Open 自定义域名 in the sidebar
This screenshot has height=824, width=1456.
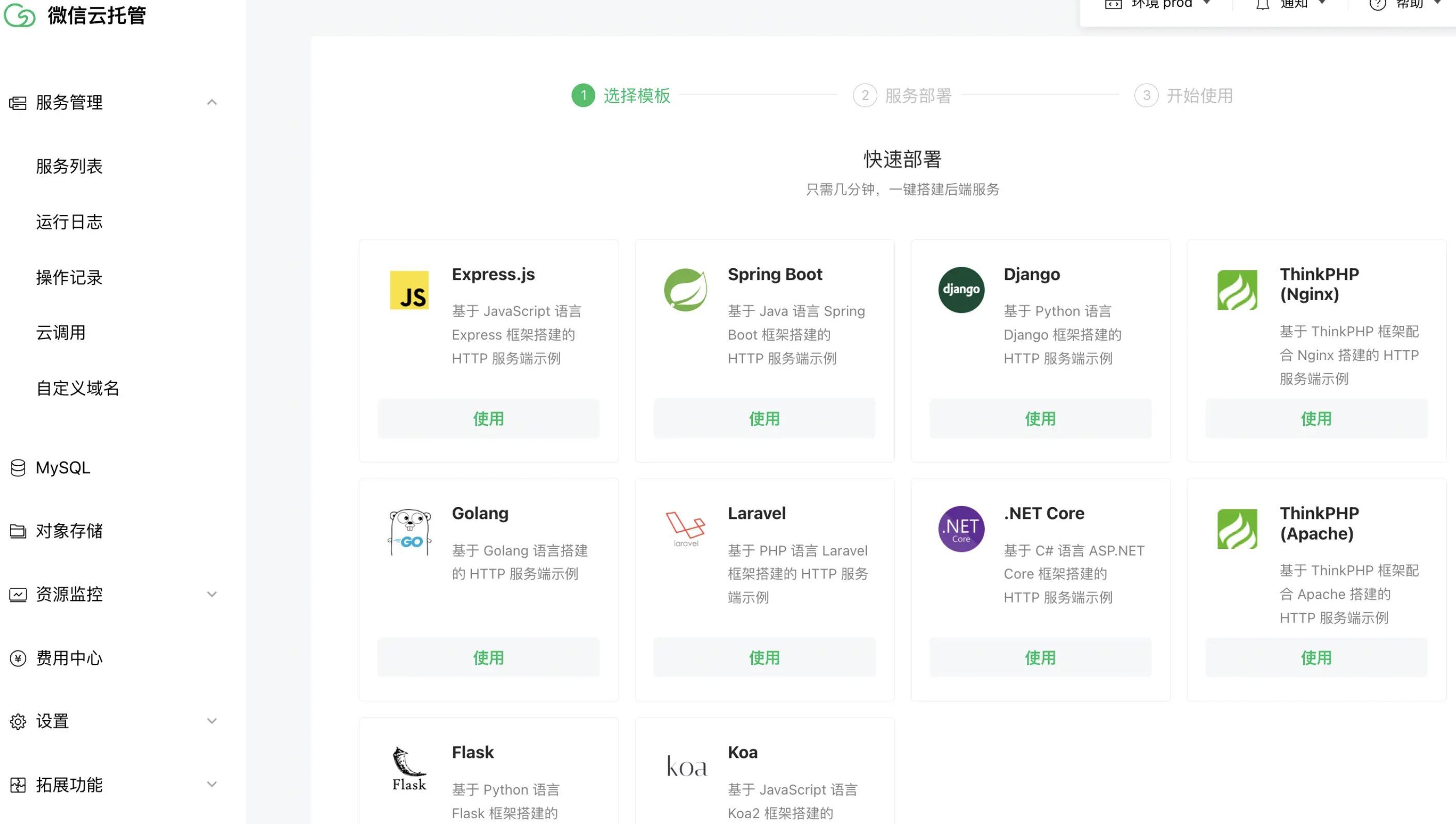[77, 388]
